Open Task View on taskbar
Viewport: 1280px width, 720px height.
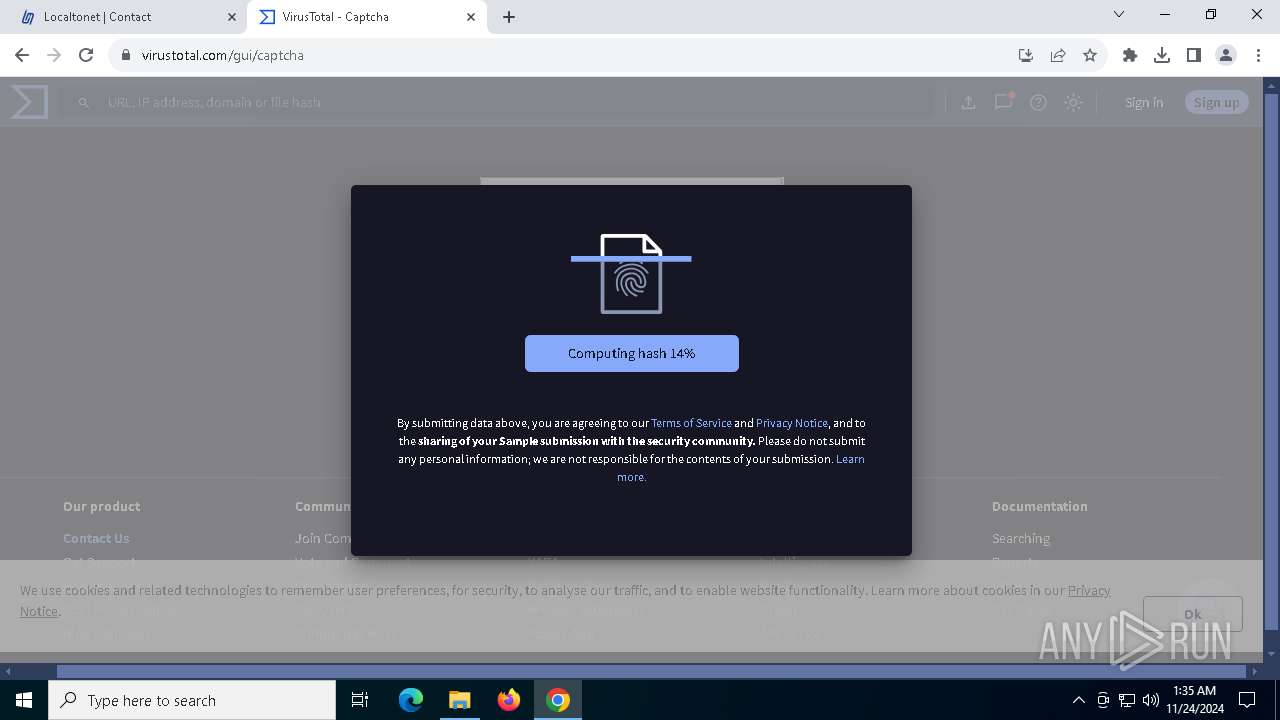tap(360, 700)
